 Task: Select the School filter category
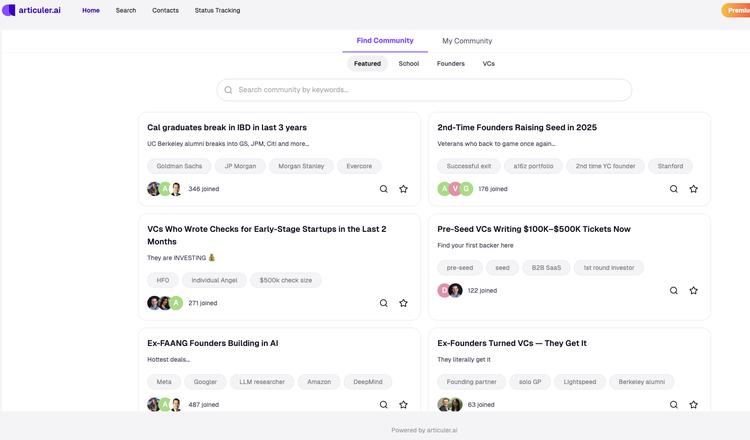click(x=409, y=64)
